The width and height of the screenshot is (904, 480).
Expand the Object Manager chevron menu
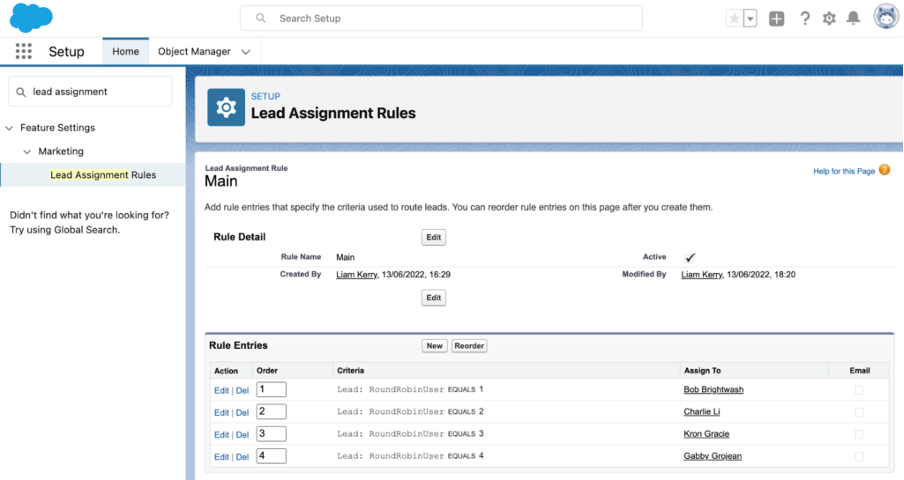246,52
